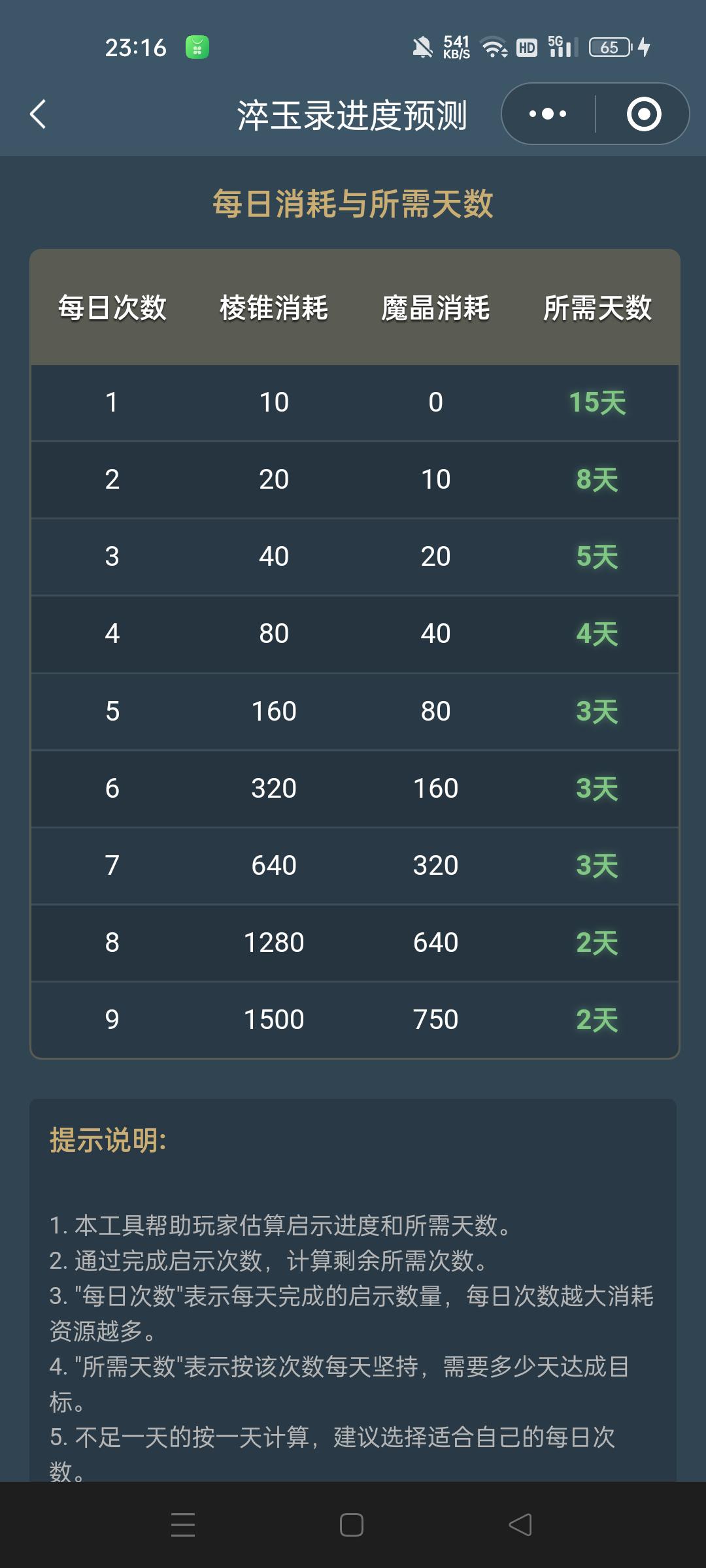
Task: Tap the muted notification bell icon
Action: point(422,47)
